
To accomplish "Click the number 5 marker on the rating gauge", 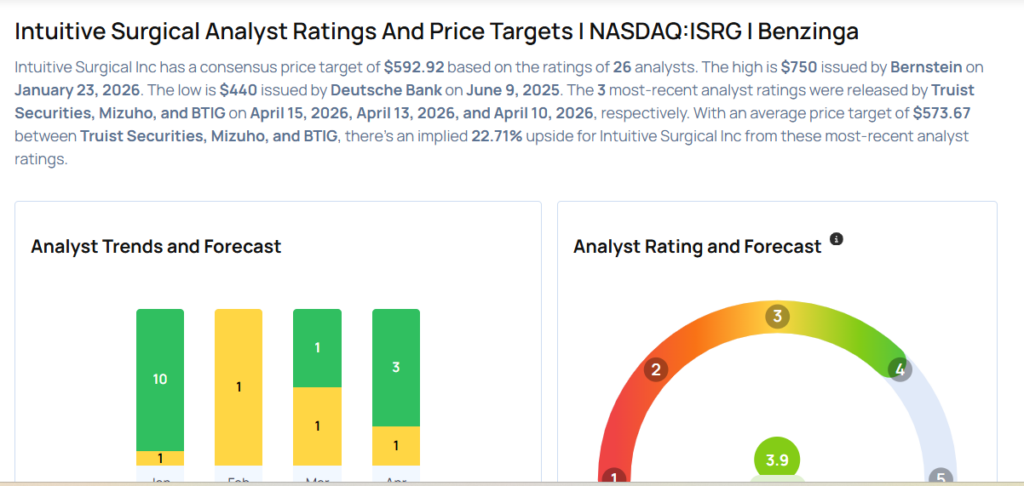I will [940, 478].
